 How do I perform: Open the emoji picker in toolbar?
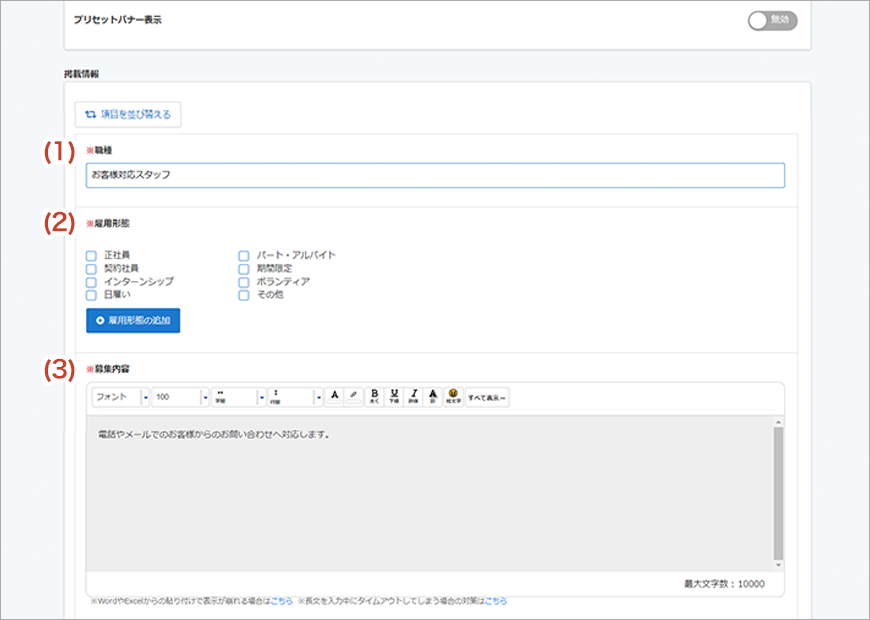click(453, 397)
